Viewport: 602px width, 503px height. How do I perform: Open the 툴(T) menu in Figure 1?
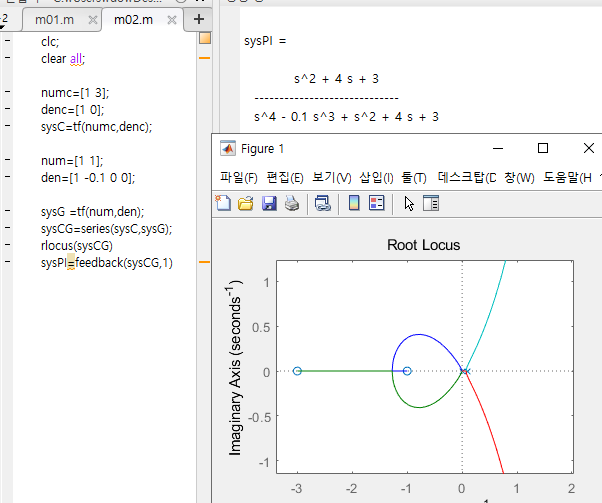[414, 177]
